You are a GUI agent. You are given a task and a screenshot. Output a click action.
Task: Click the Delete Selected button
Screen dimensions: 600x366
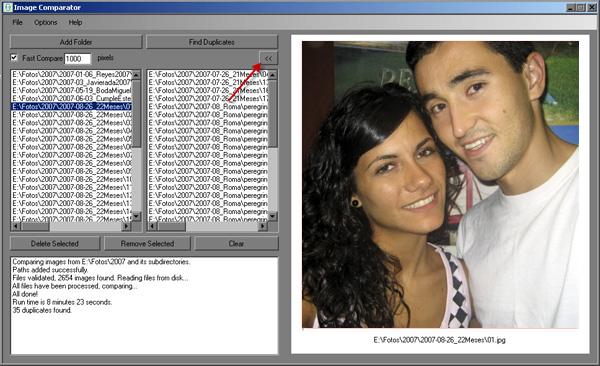pos(55,243)
